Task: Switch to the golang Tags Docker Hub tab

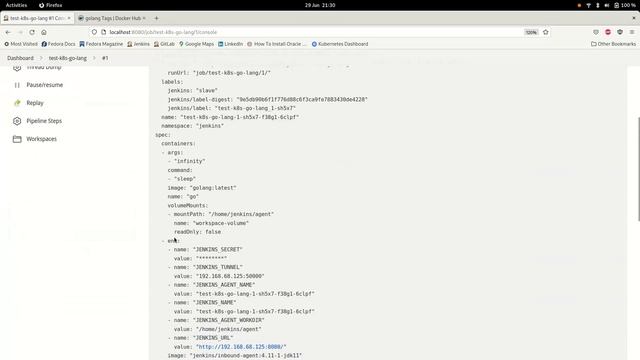Action: (112, 18)
